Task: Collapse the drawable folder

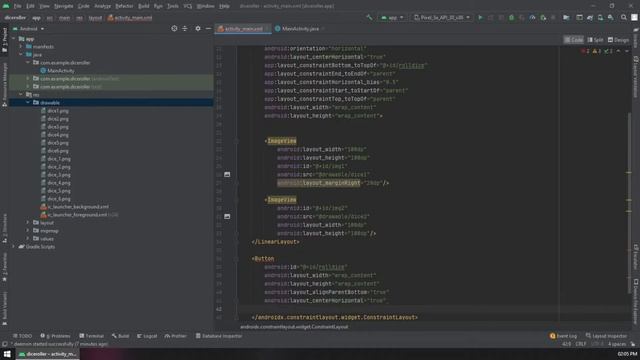Action: point(28,102)
